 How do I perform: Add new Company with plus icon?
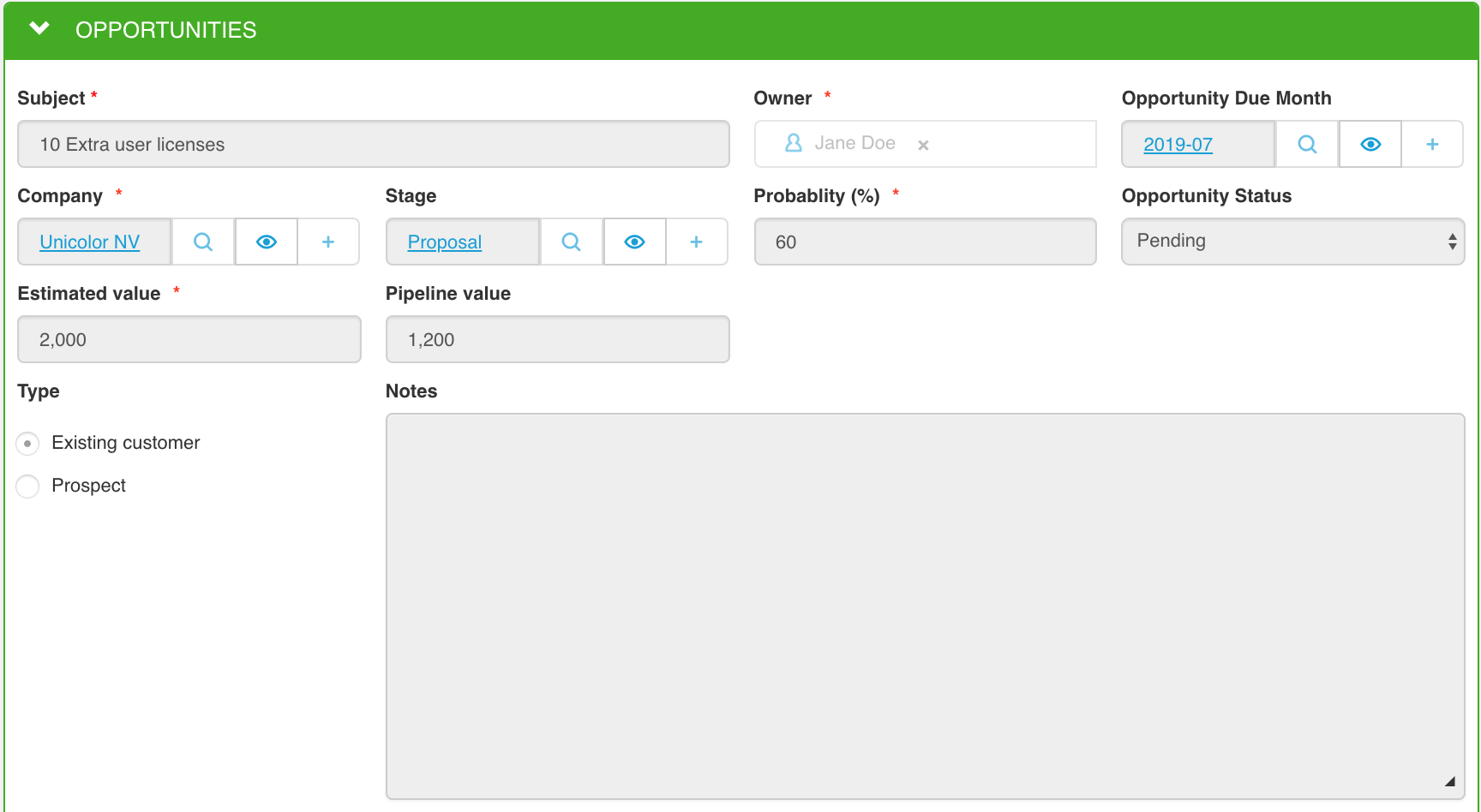click(x=328, y=242)
